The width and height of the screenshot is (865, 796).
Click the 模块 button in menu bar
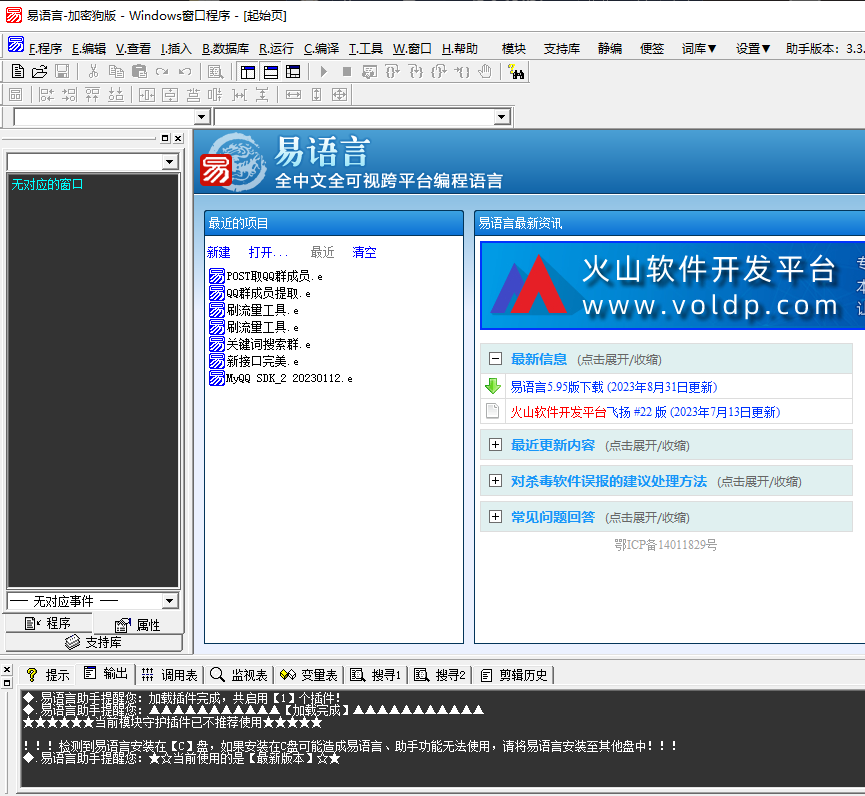point(514,49)
